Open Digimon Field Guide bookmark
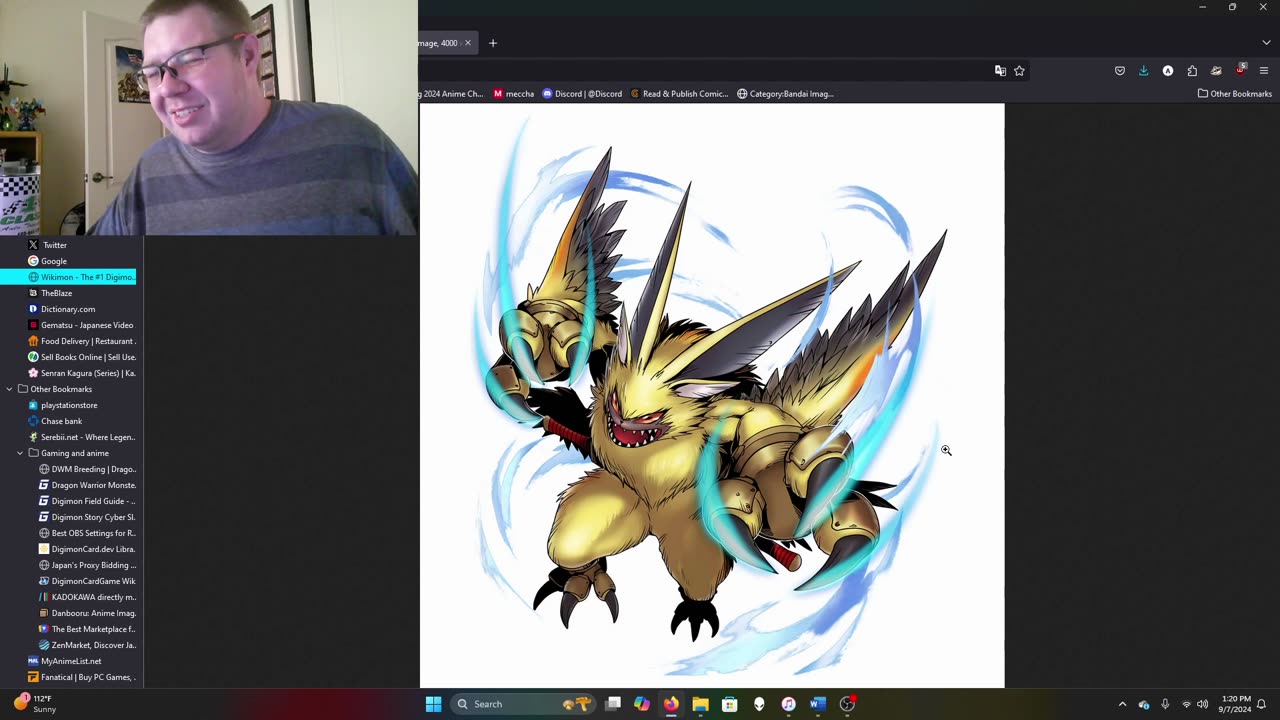This screenshot has height=720, width=1280. [x=87, y=501]
